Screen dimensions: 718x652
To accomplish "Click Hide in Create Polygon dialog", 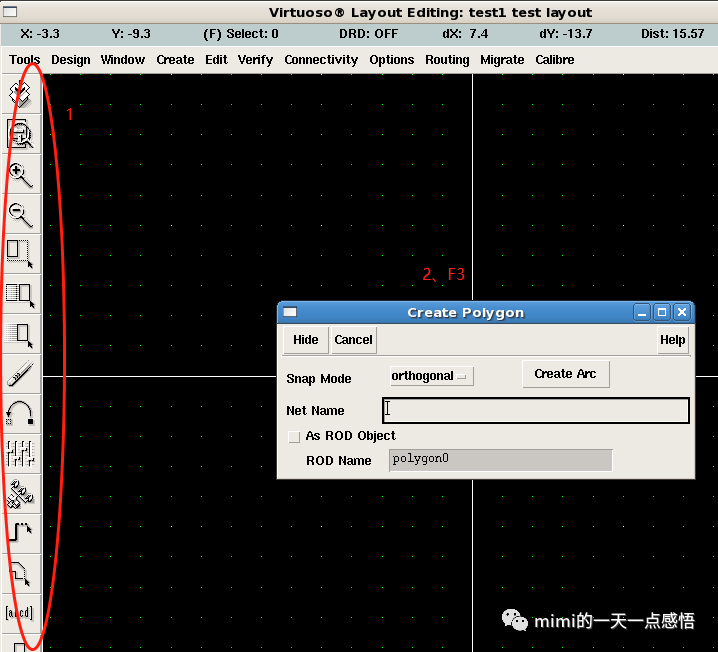I will pyautogui.click(x=305, y=340).
